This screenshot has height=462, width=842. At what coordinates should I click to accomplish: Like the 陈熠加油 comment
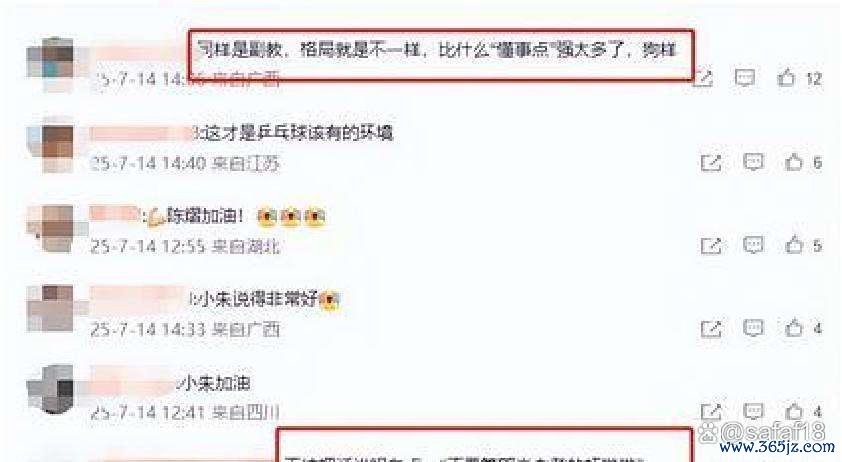click(794, 245)
